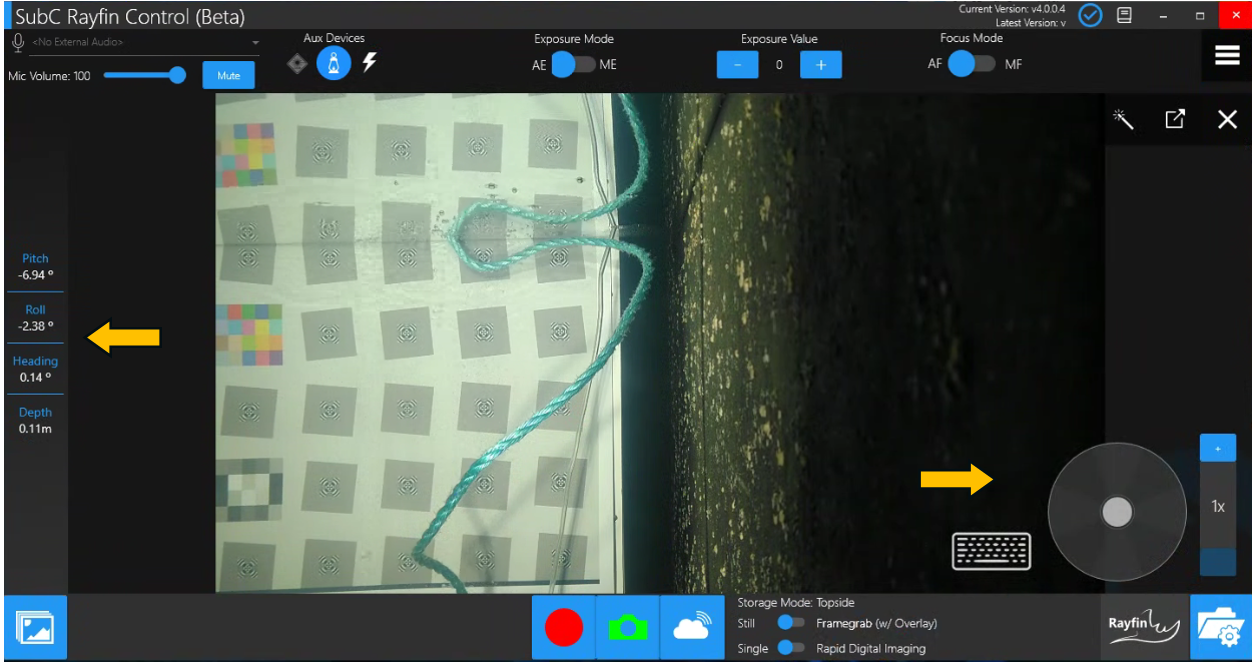Toggle Exposure Mode between AE and ME
This screenshot has width=1259, height=664.
click(573, 65)
